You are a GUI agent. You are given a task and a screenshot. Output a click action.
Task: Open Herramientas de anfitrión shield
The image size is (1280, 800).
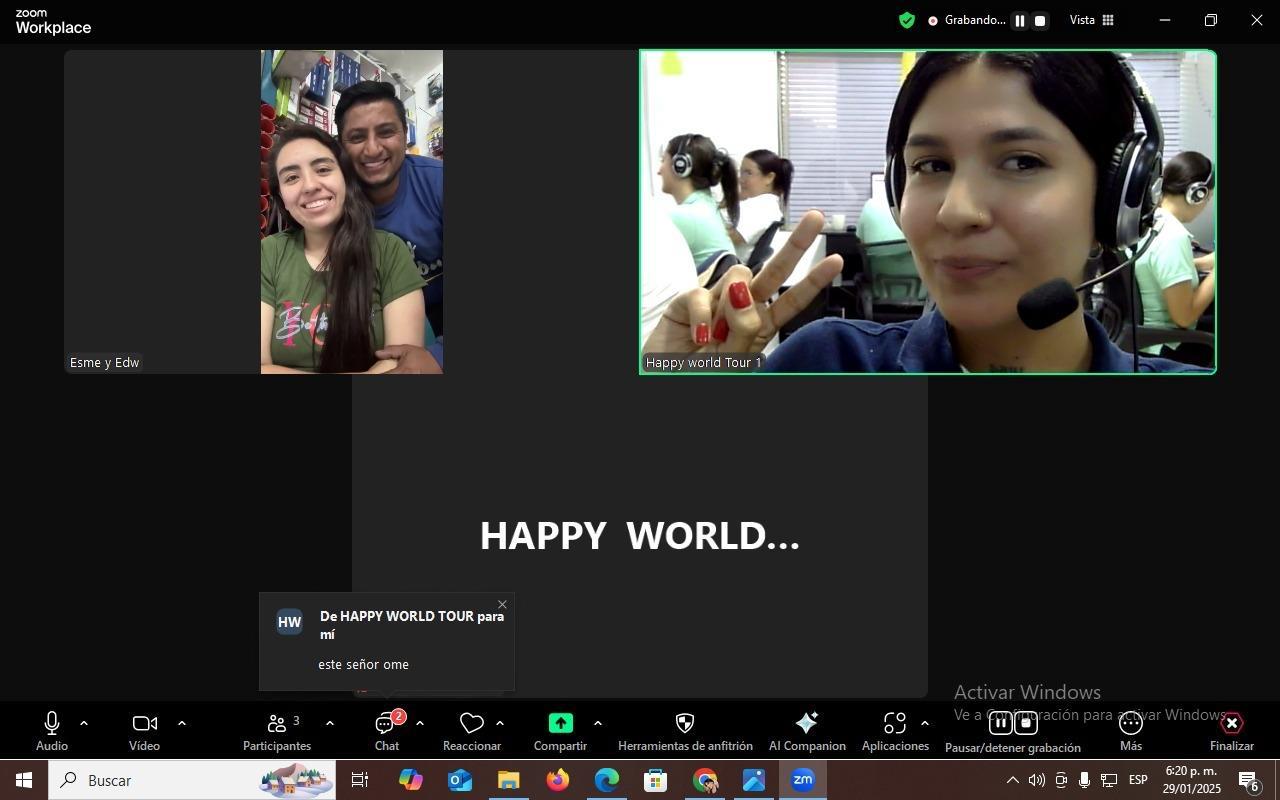coord(685,731)
